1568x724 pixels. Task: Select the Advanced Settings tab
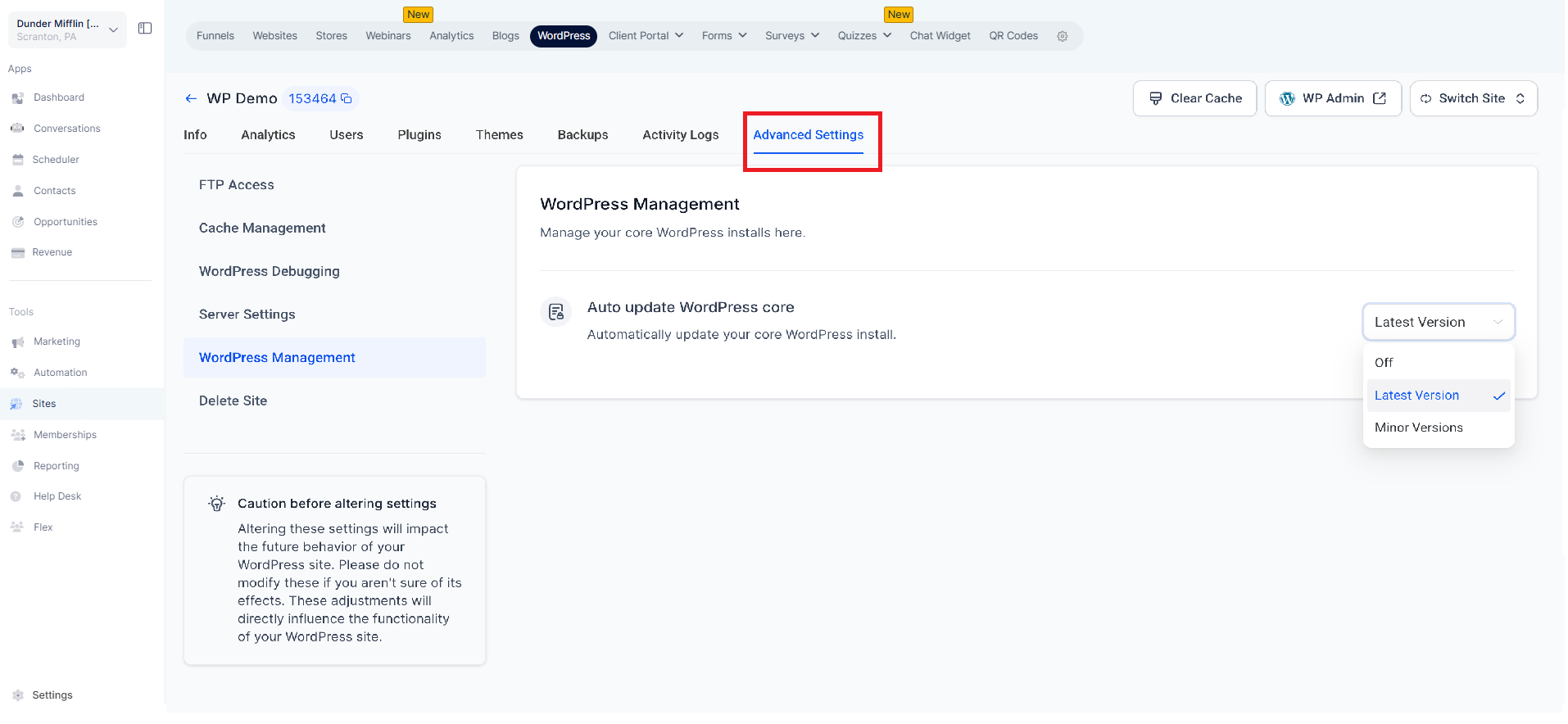[x=809, y=135]
